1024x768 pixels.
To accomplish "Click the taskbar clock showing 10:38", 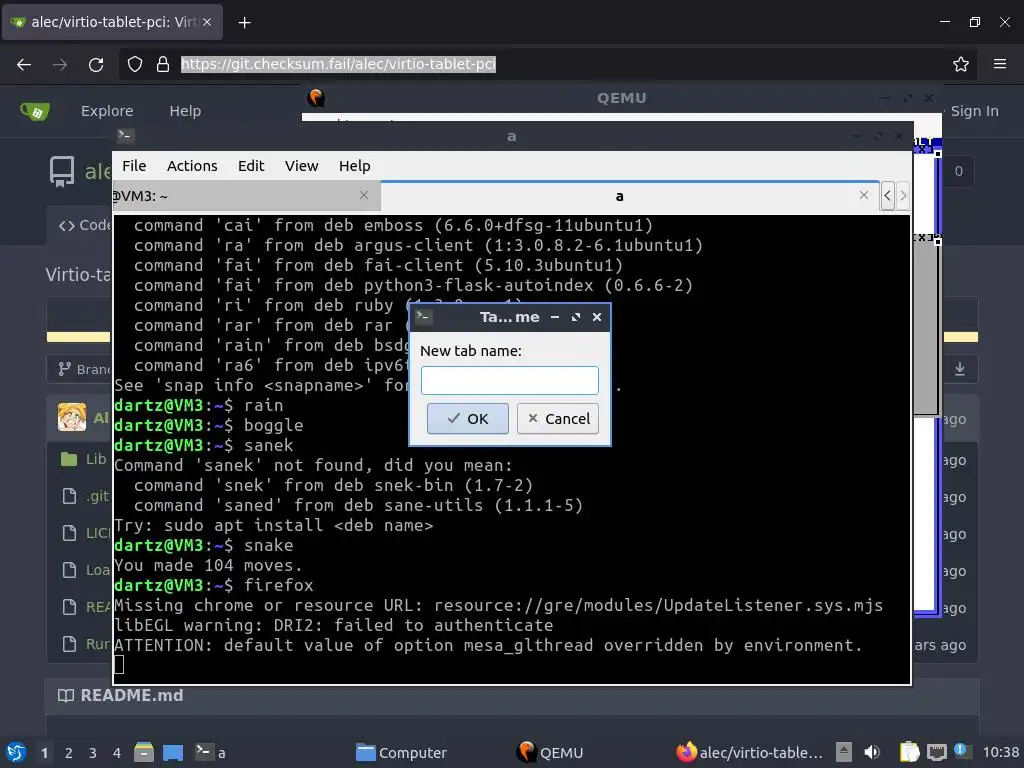I will pyautogui.click(x=1000, y=752).
